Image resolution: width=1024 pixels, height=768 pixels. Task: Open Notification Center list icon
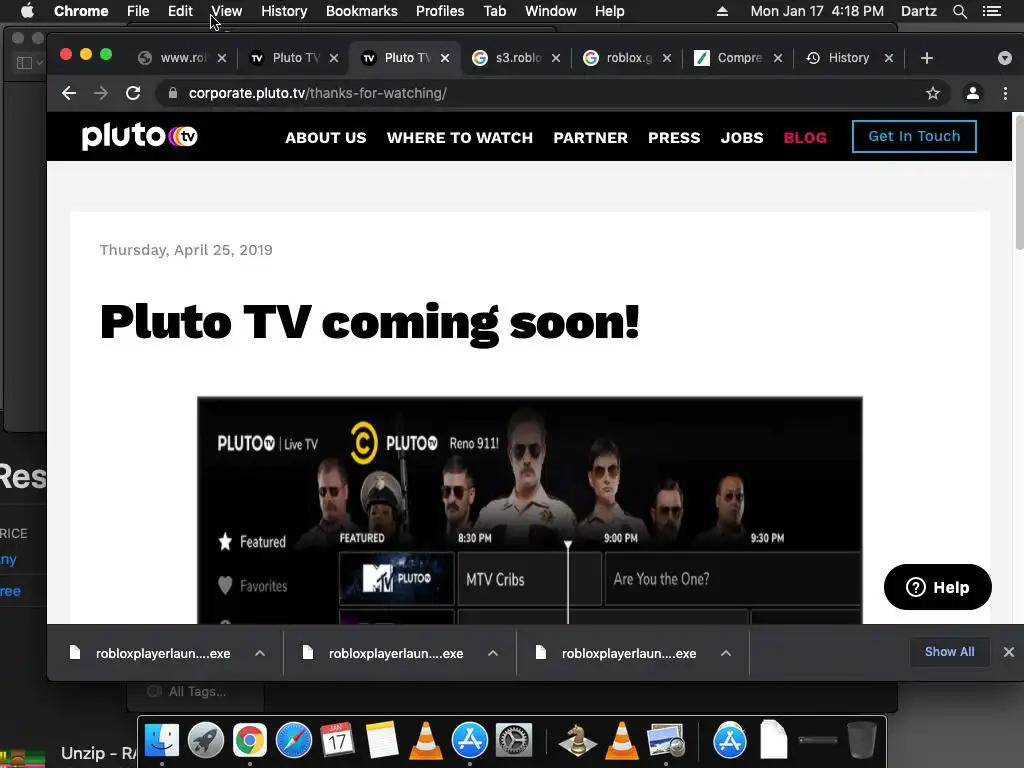[992, 11]
